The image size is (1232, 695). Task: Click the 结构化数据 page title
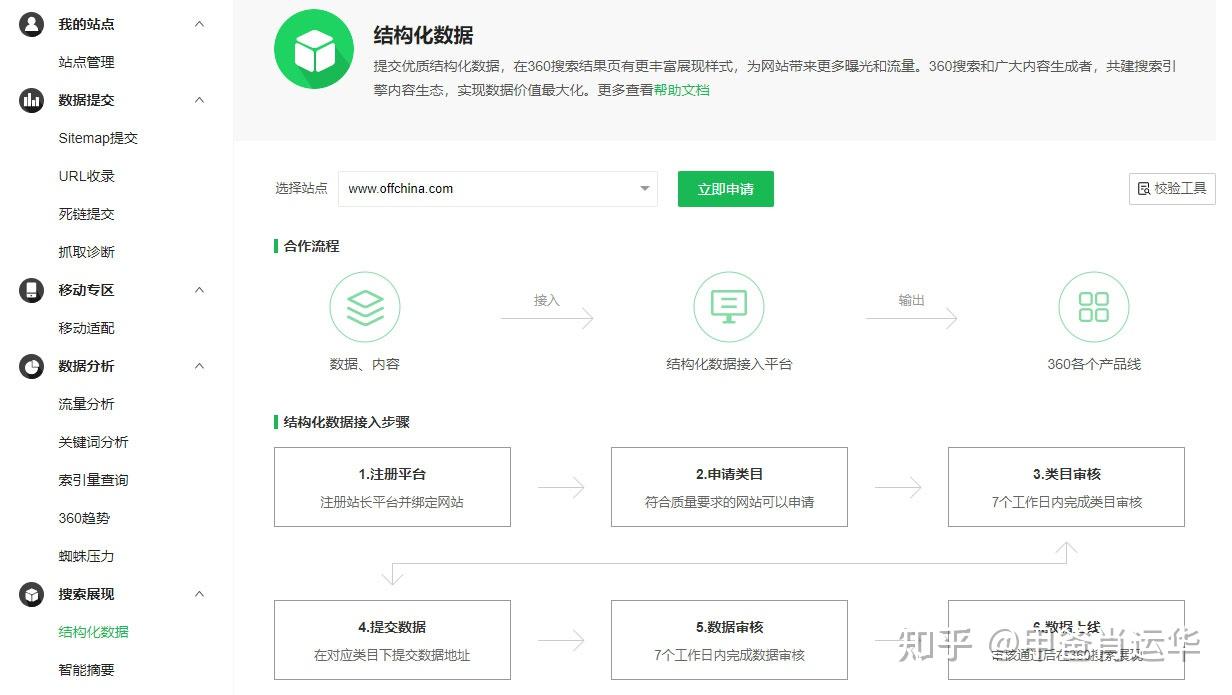pos(423,35)
